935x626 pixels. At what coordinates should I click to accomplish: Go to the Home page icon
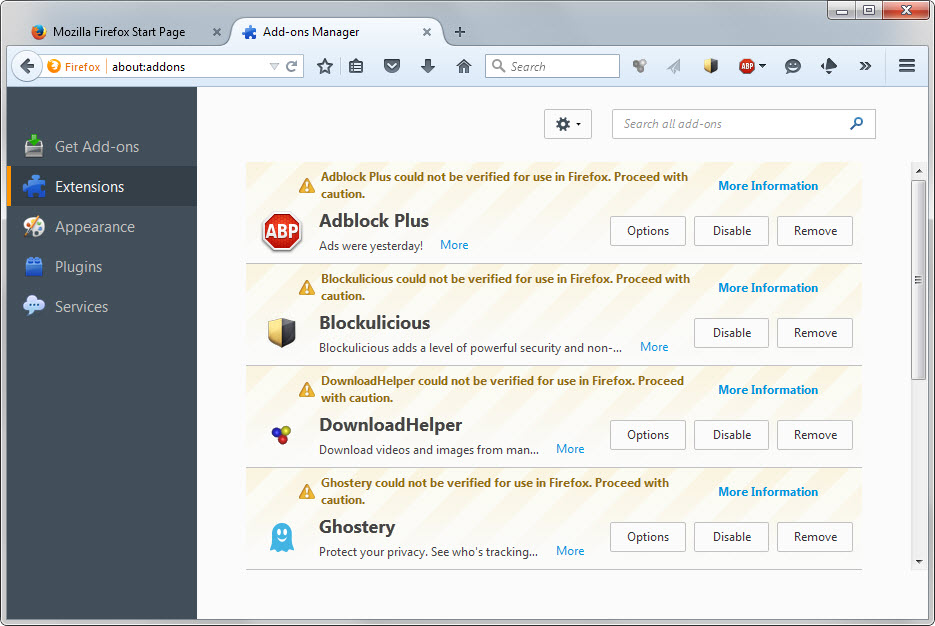(x=464, y=66)
